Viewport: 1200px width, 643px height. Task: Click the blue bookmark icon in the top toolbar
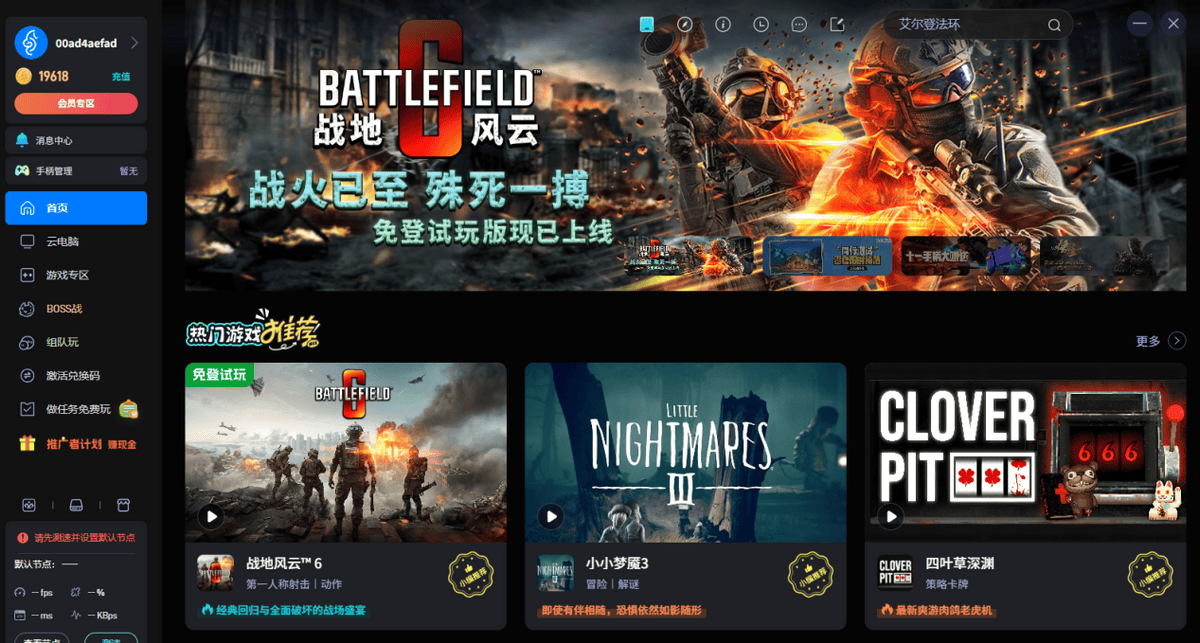[647, 24]
